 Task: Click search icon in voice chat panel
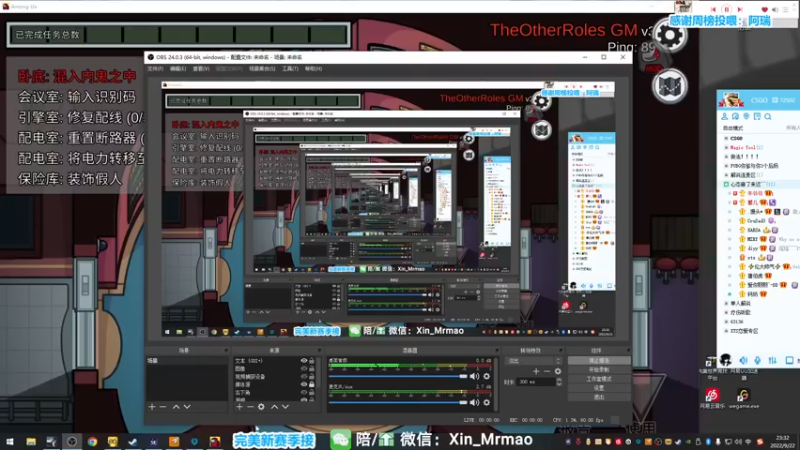(768, 117)
